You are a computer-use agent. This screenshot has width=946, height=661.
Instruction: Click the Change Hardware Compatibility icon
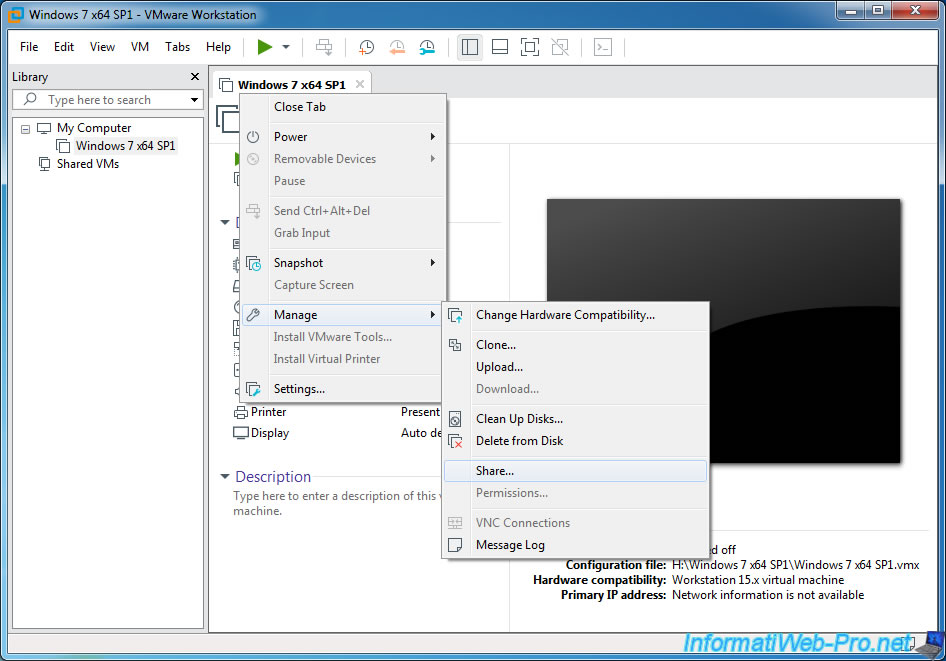(456, 315)
